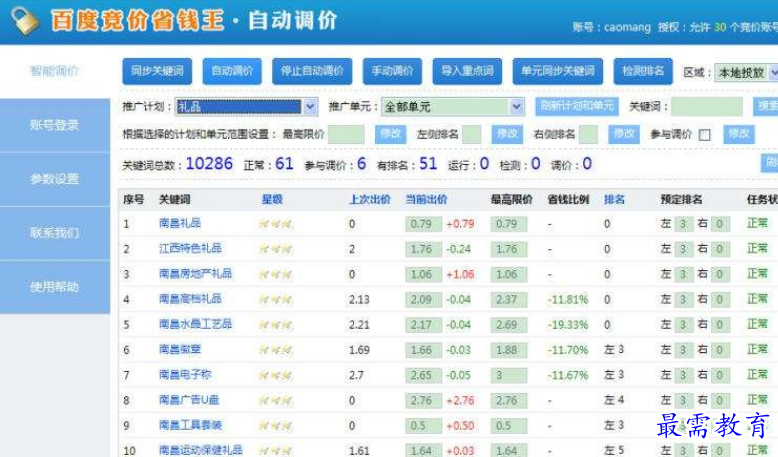This screenshot has height=457, width=778.
Task: Click 正常 status in 南昌徽章 row
Action: 757,350
